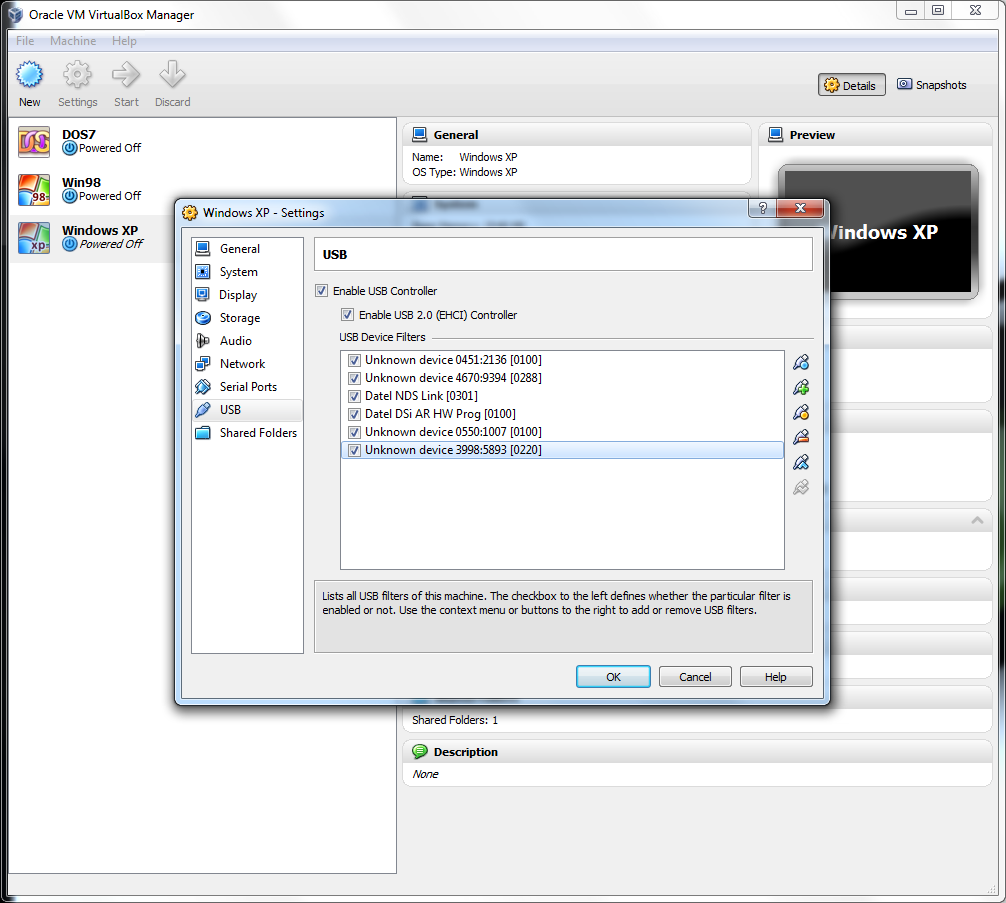Open General settings category icon
Screen dimensions: 1006x903
click(x=203, y=248)
